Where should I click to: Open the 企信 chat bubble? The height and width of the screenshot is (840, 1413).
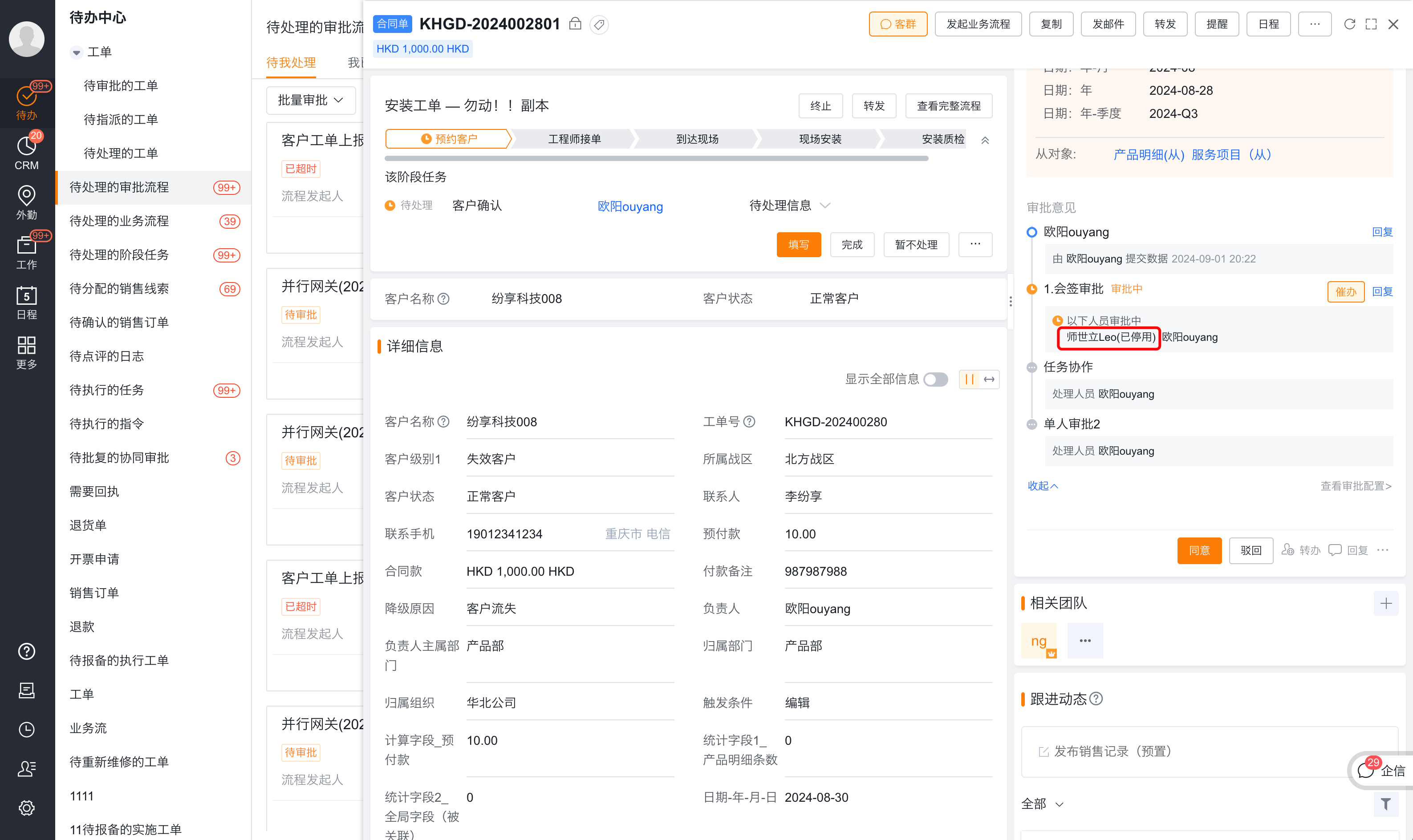[x=1382, y=771]
